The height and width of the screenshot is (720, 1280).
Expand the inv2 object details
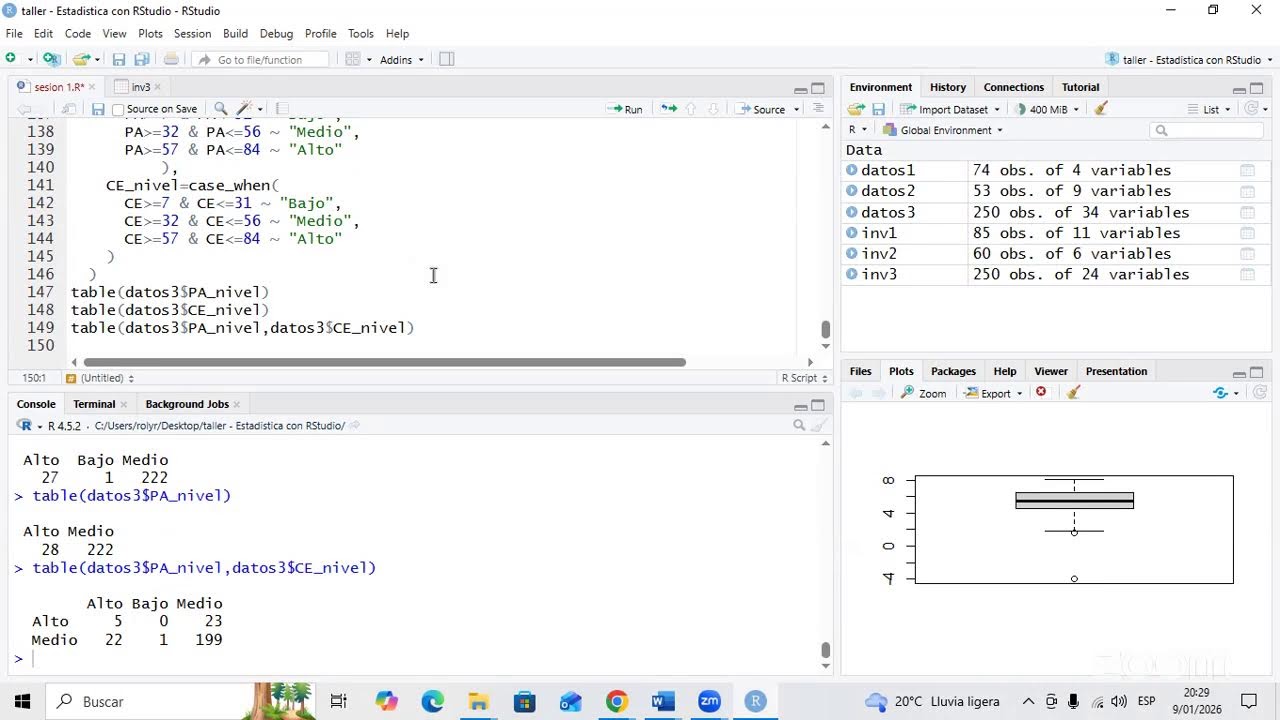[x=852, y=253]
